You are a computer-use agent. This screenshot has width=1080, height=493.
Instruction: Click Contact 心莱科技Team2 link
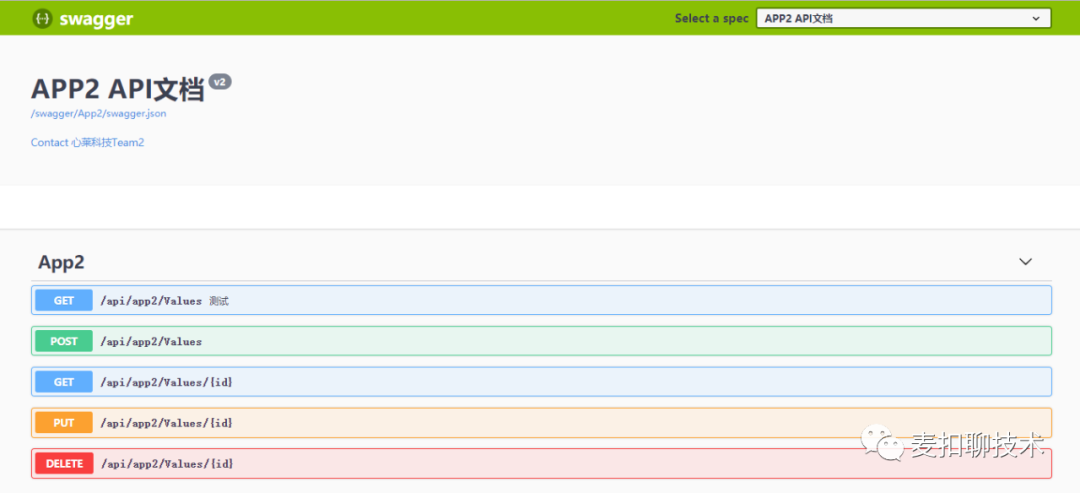[87, 143]
